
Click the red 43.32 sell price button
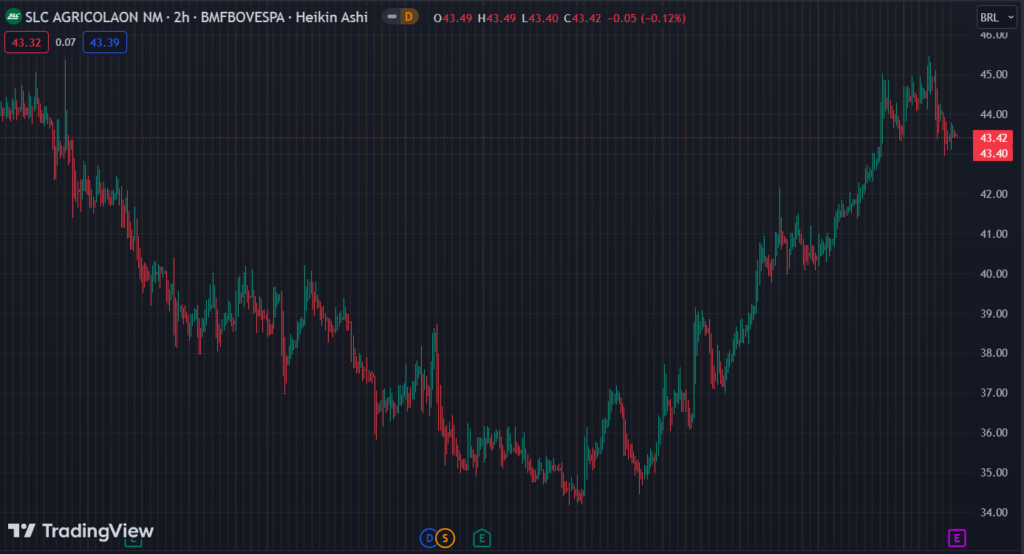click(x=26, y=42)
